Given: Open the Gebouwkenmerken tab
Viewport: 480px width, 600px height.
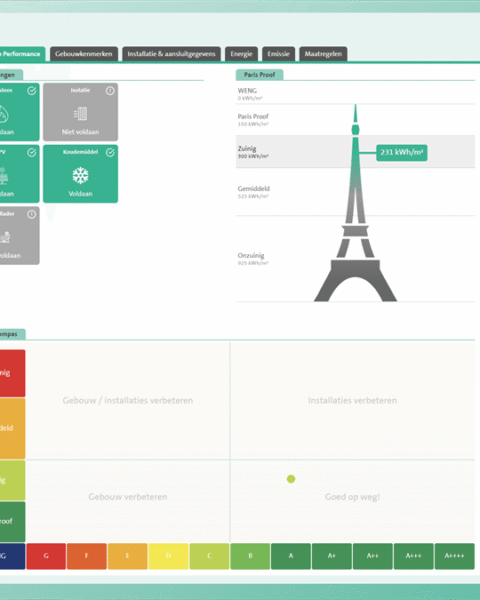Looking at the screenshot, I should pos(83,54).
